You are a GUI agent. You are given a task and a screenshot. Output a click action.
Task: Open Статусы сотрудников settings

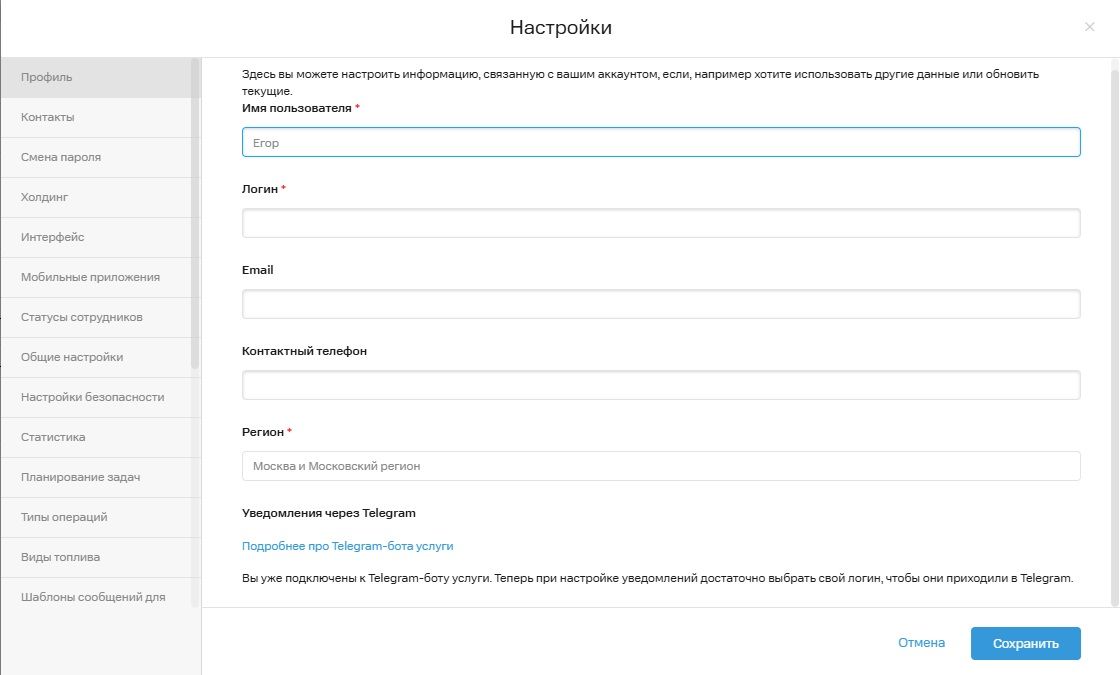pyautogui.click(x=82, y=317)
